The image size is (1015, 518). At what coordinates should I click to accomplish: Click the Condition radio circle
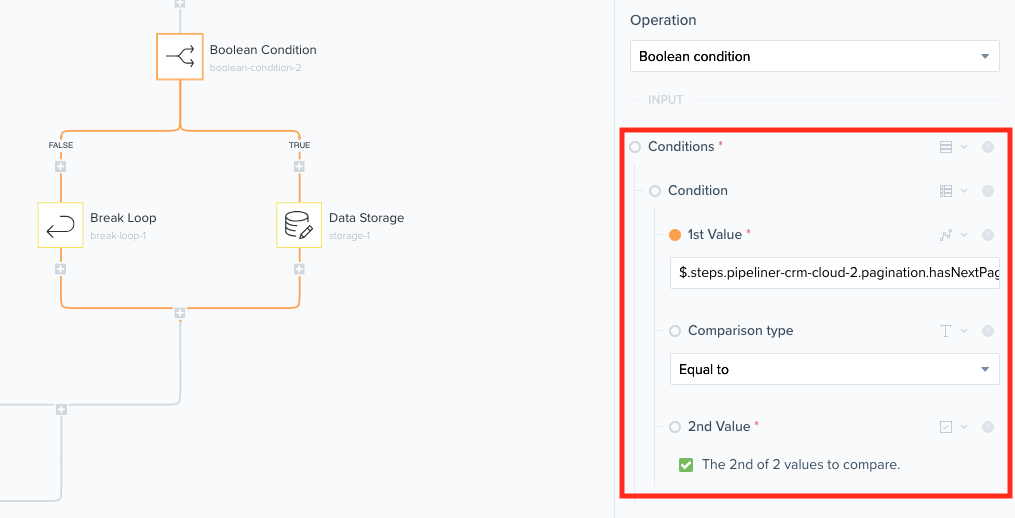click(x=655, y=191)
